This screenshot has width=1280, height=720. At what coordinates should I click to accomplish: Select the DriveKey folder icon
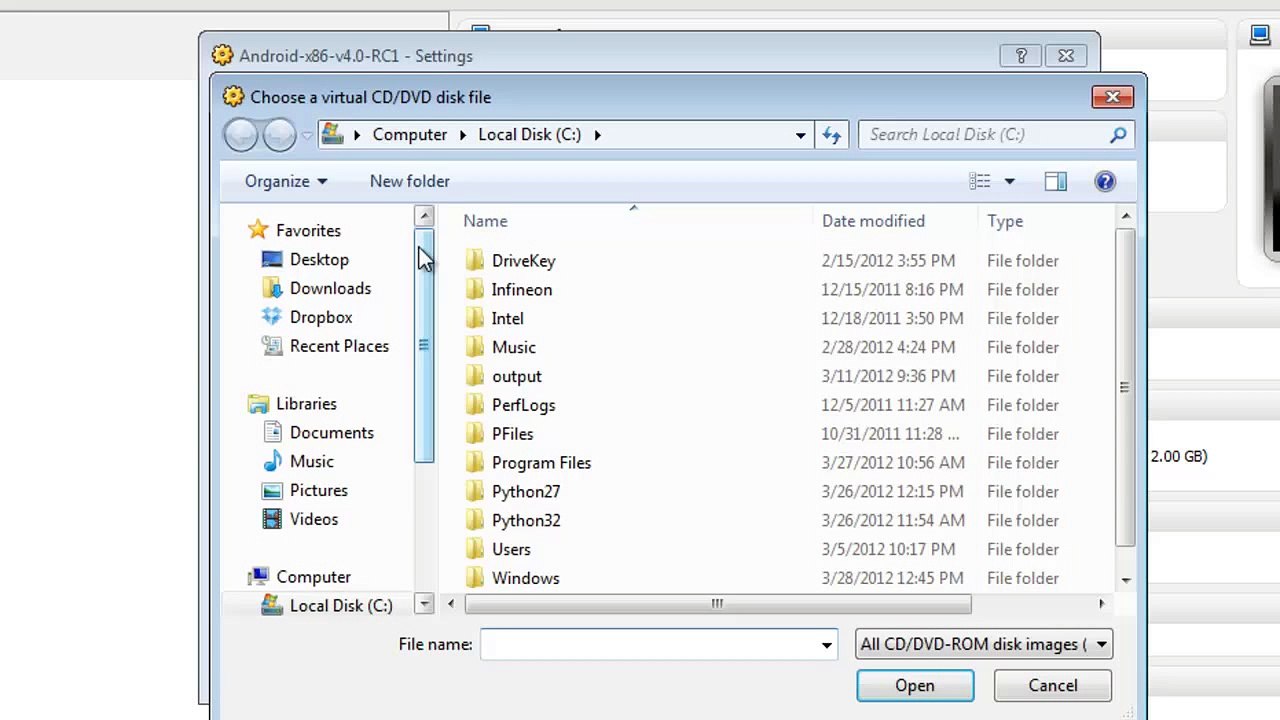pos(475,261)
